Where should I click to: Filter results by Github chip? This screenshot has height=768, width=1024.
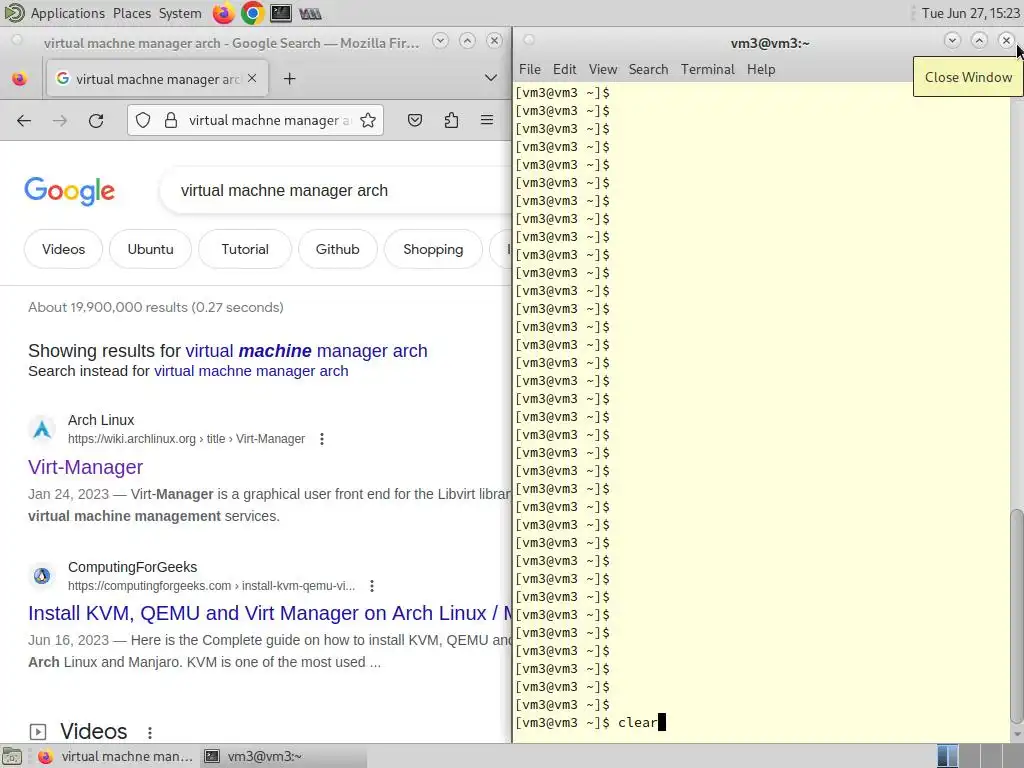338,249
